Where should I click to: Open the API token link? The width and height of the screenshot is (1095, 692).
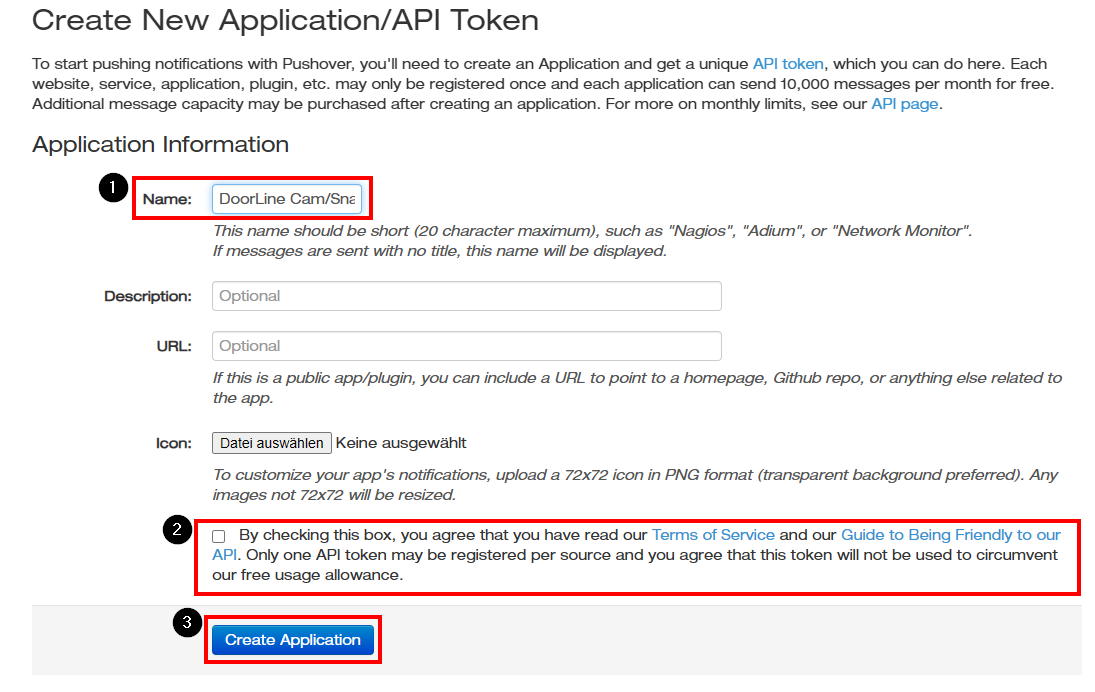(x=789, y=63)
